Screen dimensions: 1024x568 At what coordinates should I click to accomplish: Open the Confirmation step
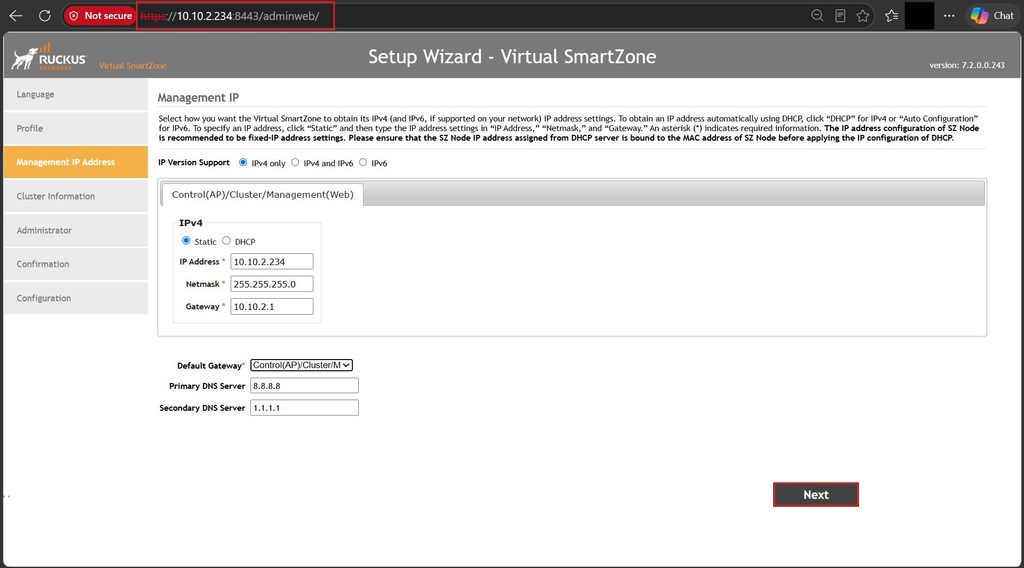coord(76,264)
